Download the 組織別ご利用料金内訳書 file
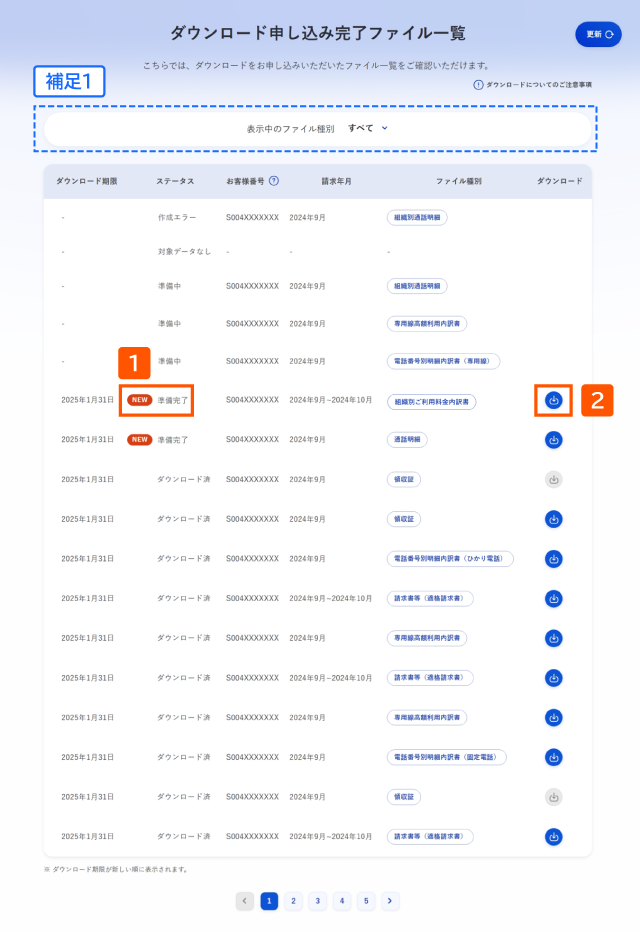The image size is (640, 941). point(554,400)
